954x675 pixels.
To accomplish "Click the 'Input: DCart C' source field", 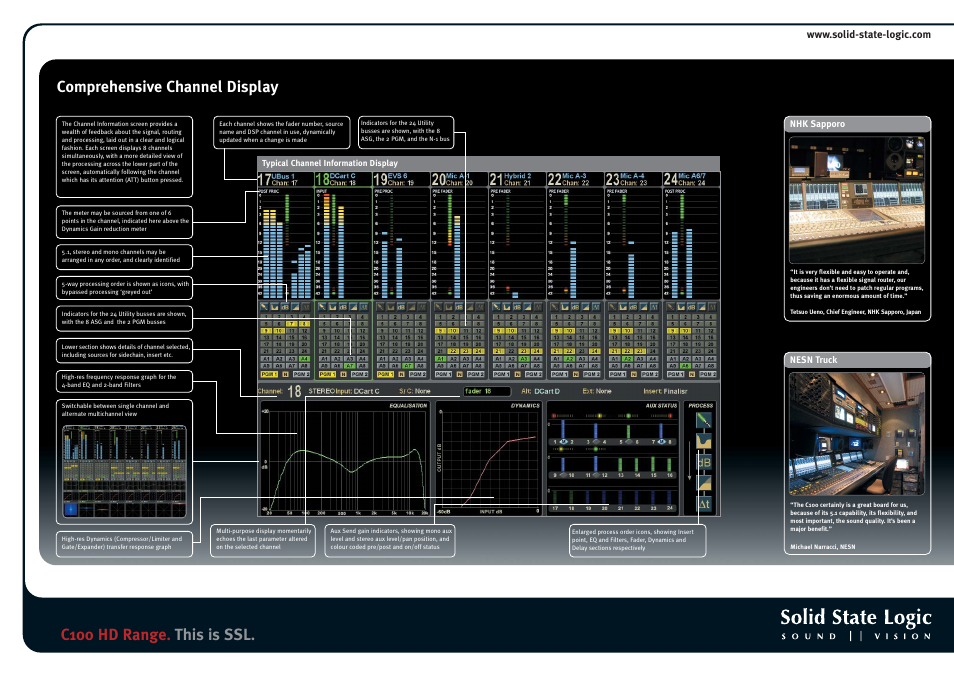I will pyautogui.click(x=357, y=391).
